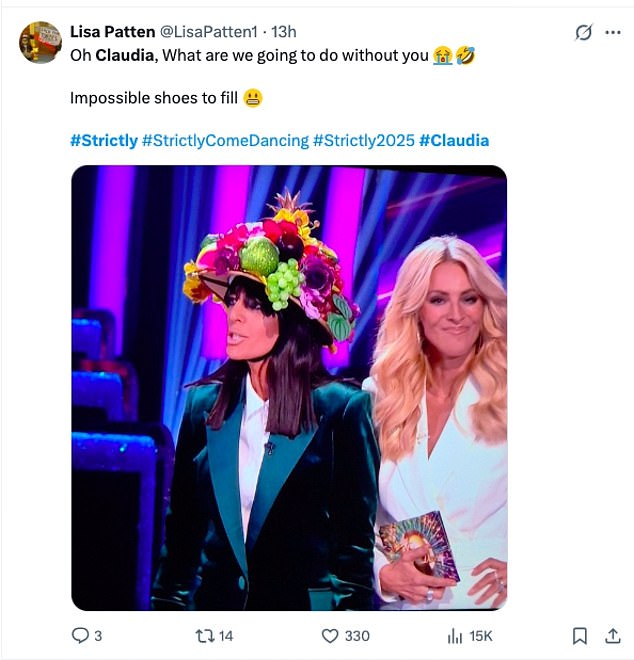
Task: Click the 14 reposts count
Action: click(x=226, y=635)
